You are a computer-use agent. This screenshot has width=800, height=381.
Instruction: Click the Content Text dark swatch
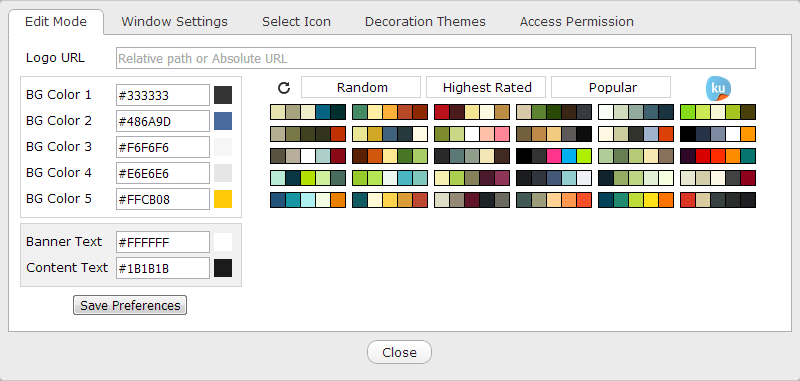pos(223,268)
